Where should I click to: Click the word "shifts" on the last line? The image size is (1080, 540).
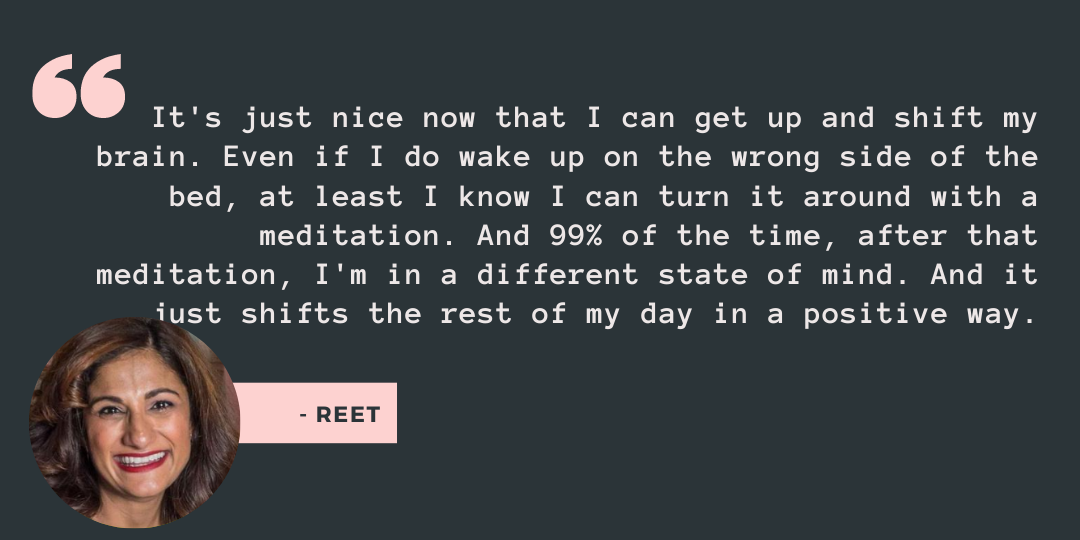[x=295, y=315]
